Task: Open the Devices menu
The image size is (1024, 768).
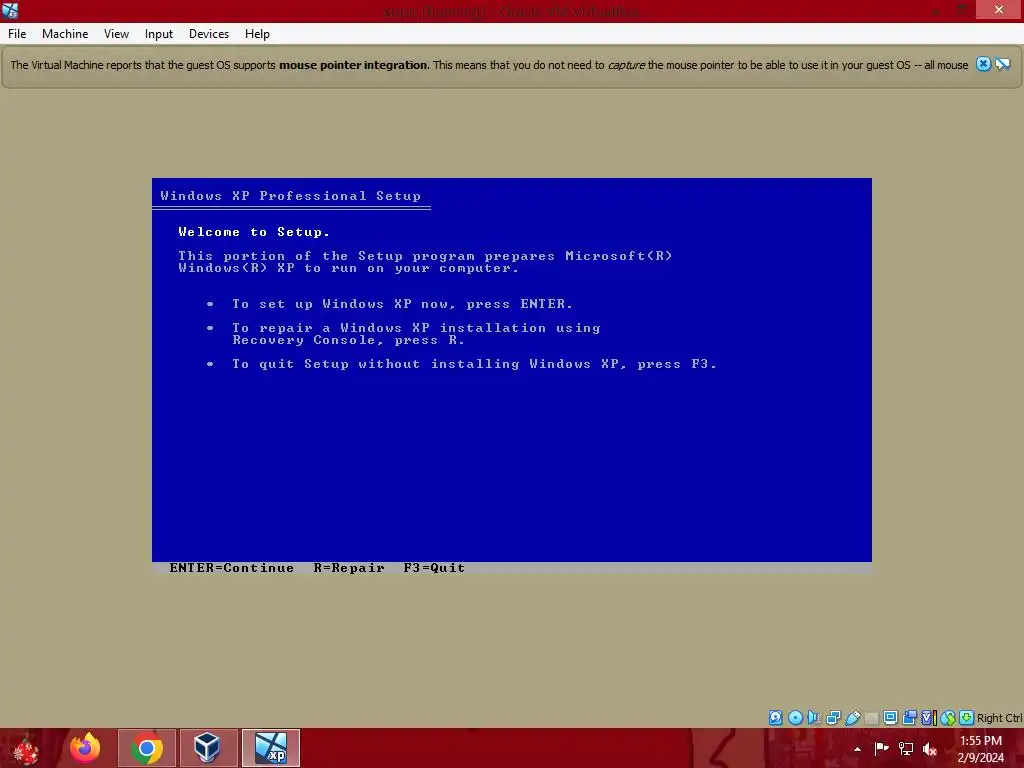Action: coord(209,34)
